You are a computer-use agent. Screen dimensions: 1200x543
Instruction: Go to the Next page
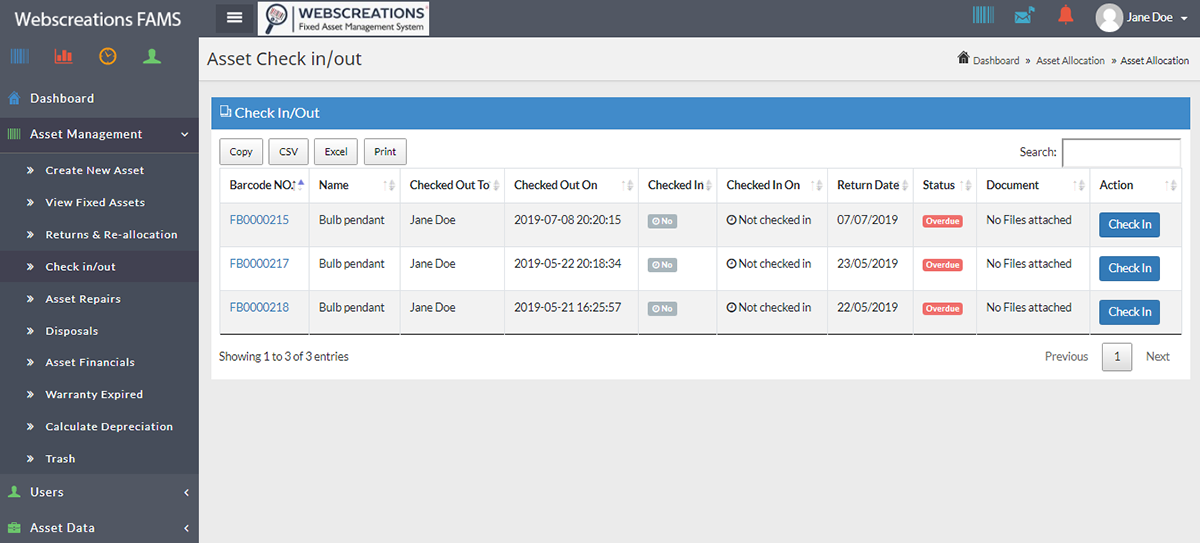click(1158, 357)
